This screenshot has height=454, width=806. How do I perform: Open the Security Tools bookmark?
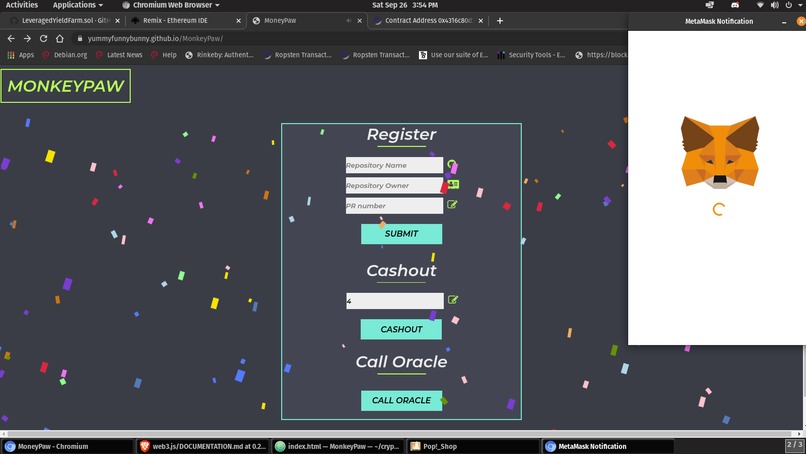pos(532,55)
